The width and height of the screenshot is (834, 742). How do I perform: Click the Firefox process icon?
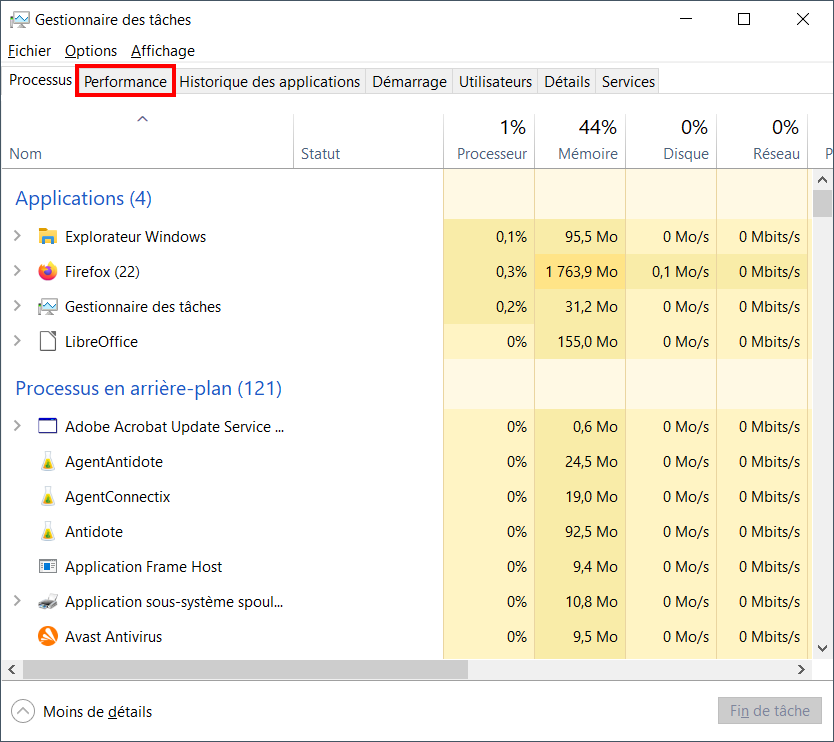[48, 271]
